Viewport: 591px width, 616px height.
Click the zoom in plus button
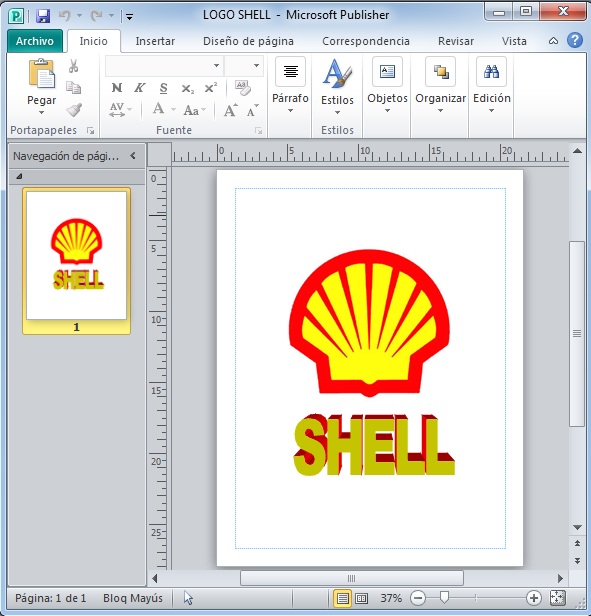(534, 598)
